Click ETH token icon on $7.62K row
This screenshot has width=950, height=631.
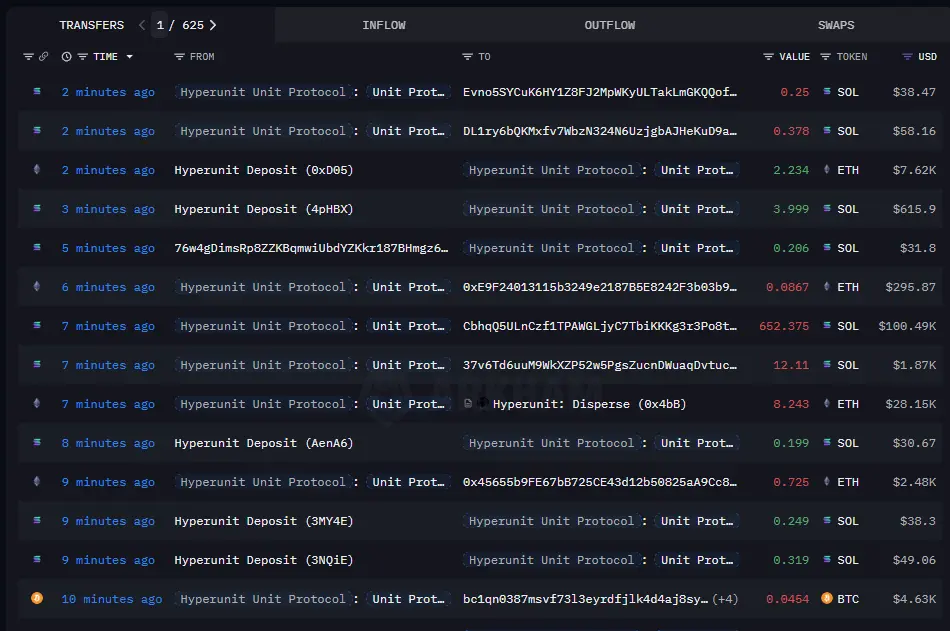click(827, 170)
